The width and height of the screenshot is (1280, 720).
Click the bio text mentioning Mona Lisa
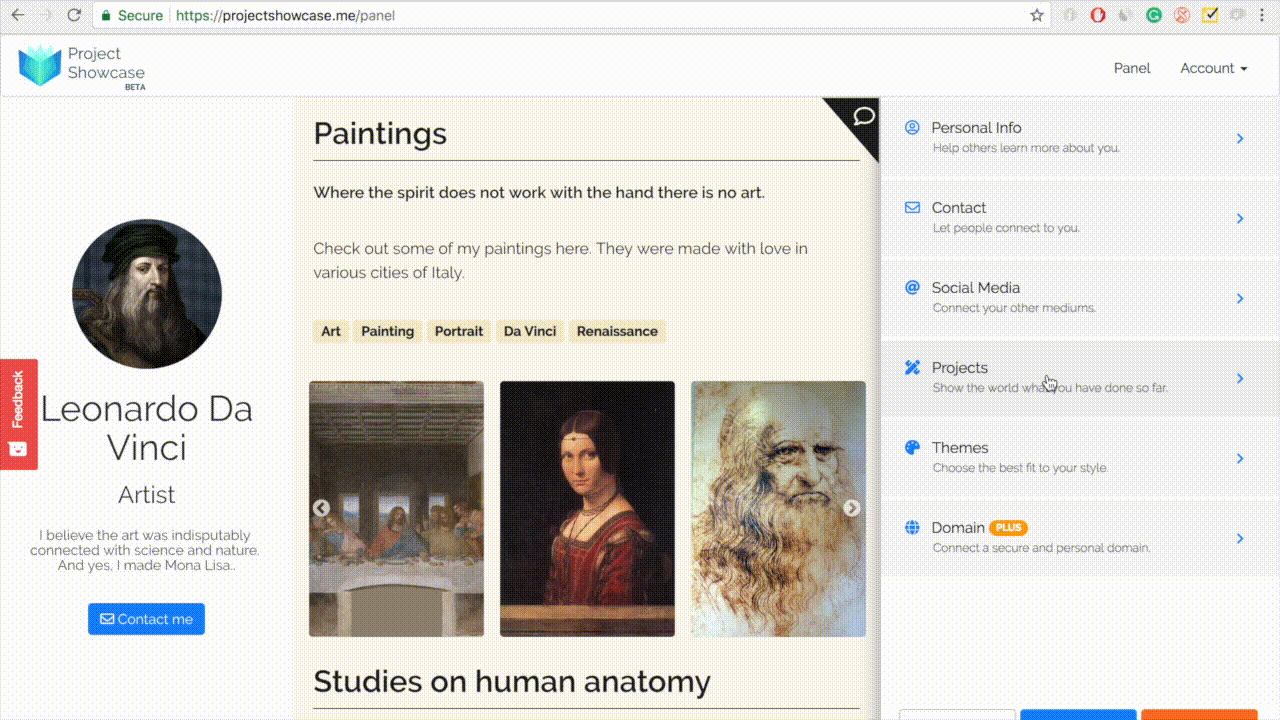pyautogui.click(x=146, y=550)
